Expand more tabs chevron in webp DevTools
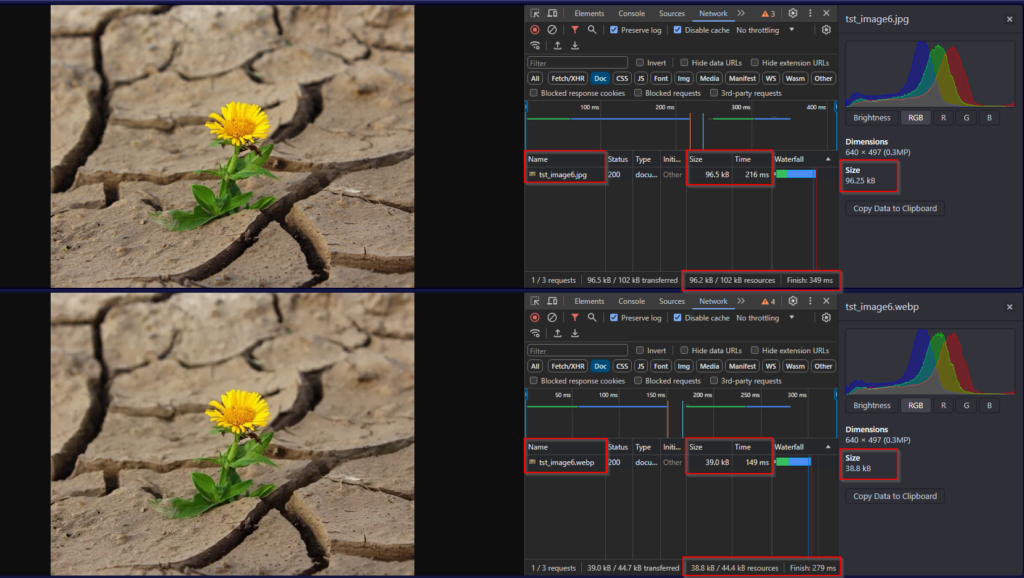Viewport: 1024px width, 578px height. pos(741,301)
